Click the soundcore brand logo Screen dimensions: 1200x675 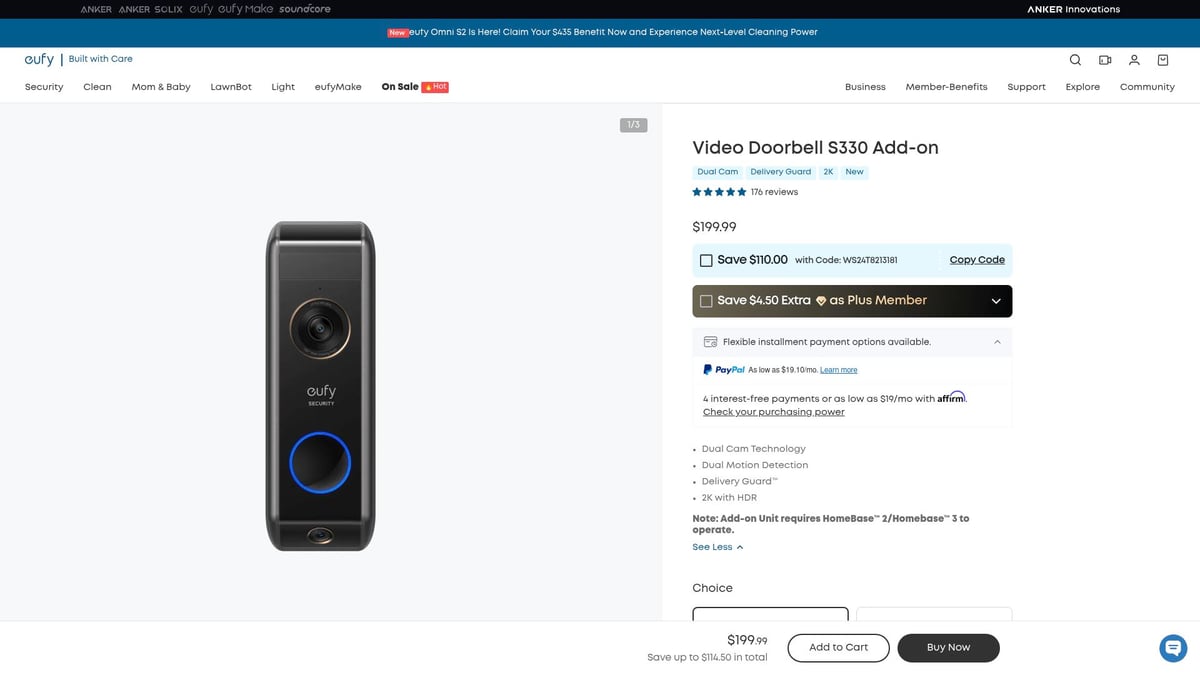point(305,9)
